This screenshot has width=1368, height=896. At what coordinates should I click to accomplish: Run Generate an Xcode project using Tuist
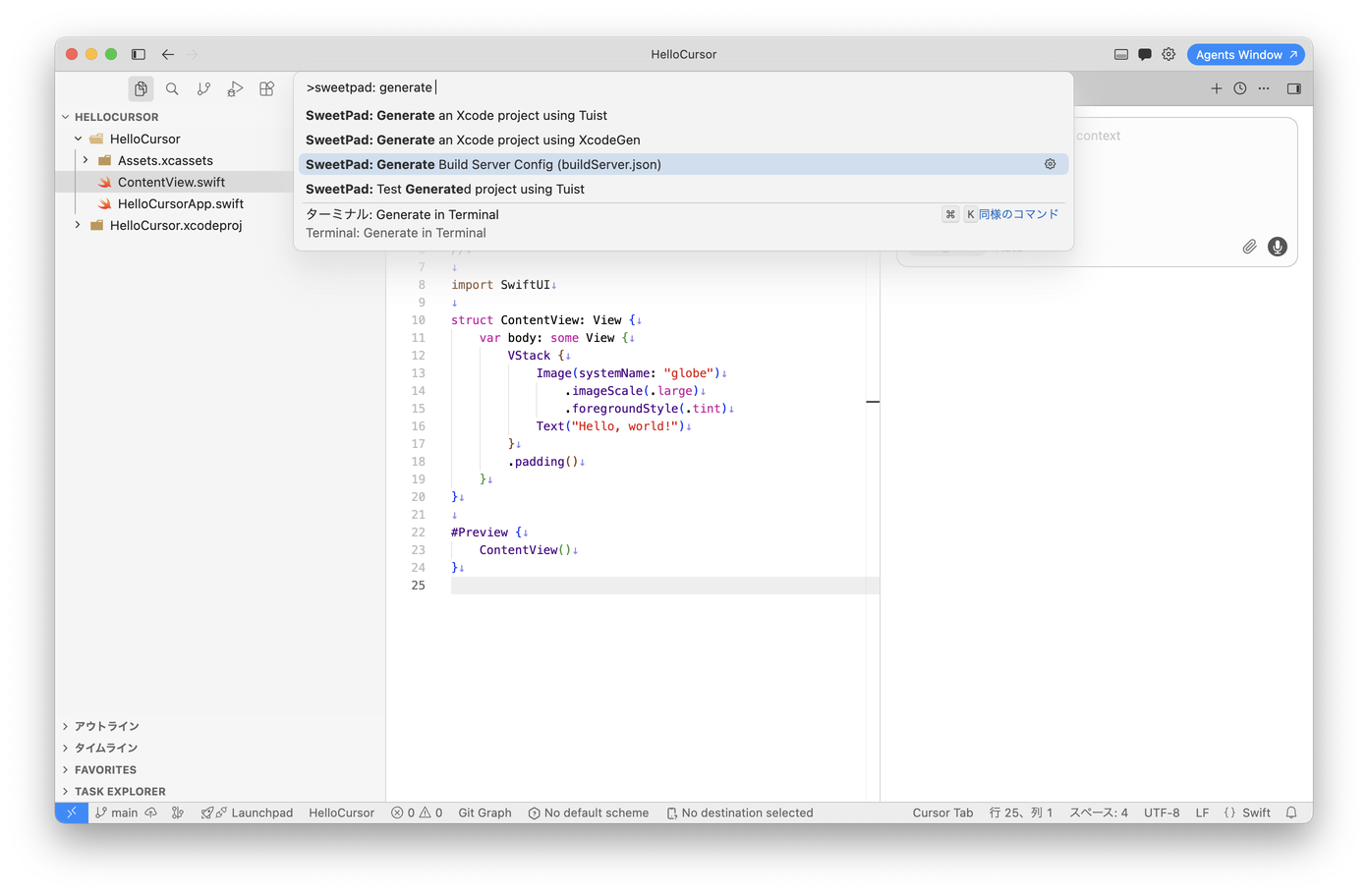(684, 115)
